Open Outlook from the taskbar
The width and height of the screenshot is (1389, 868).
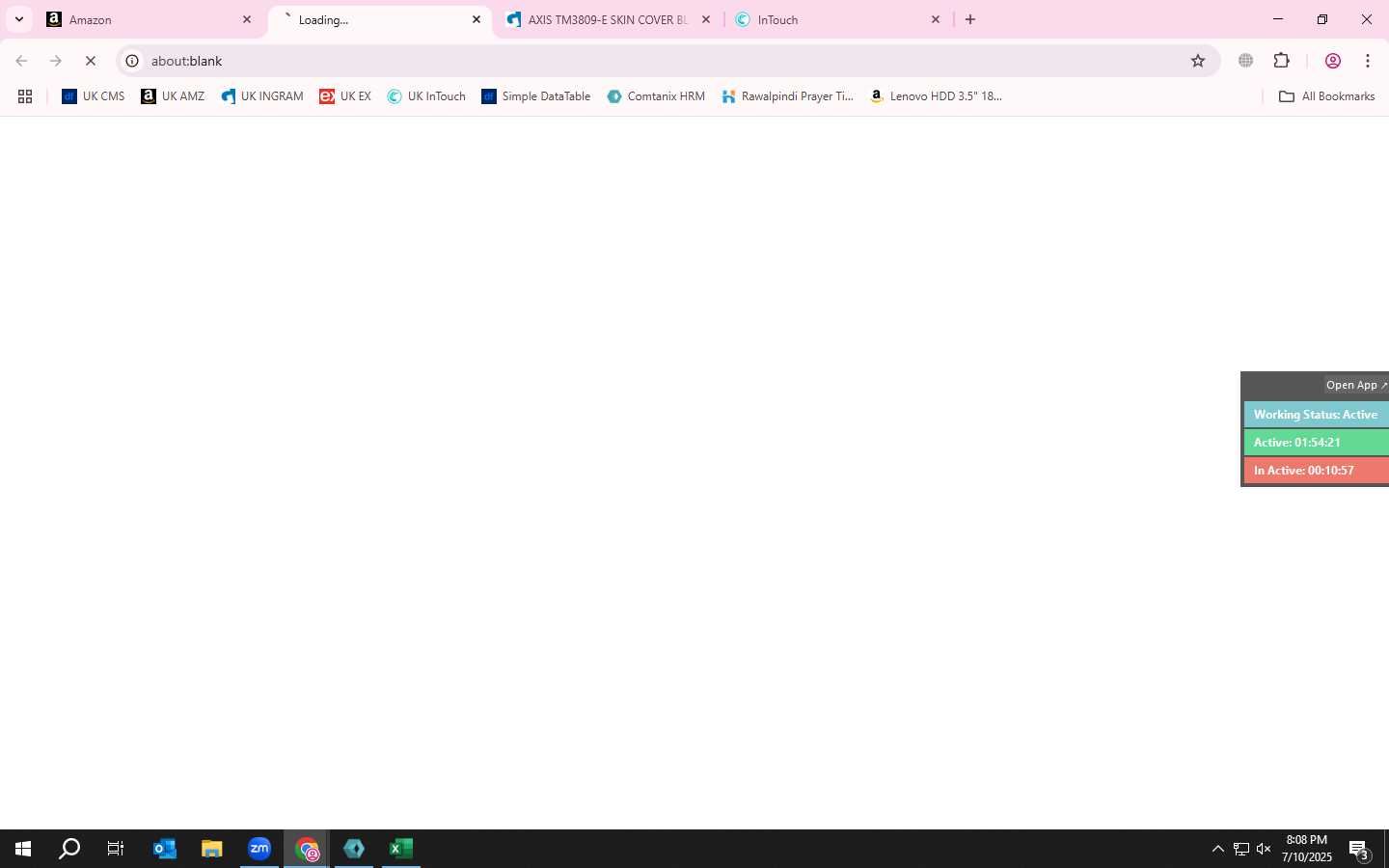(165, 849)
